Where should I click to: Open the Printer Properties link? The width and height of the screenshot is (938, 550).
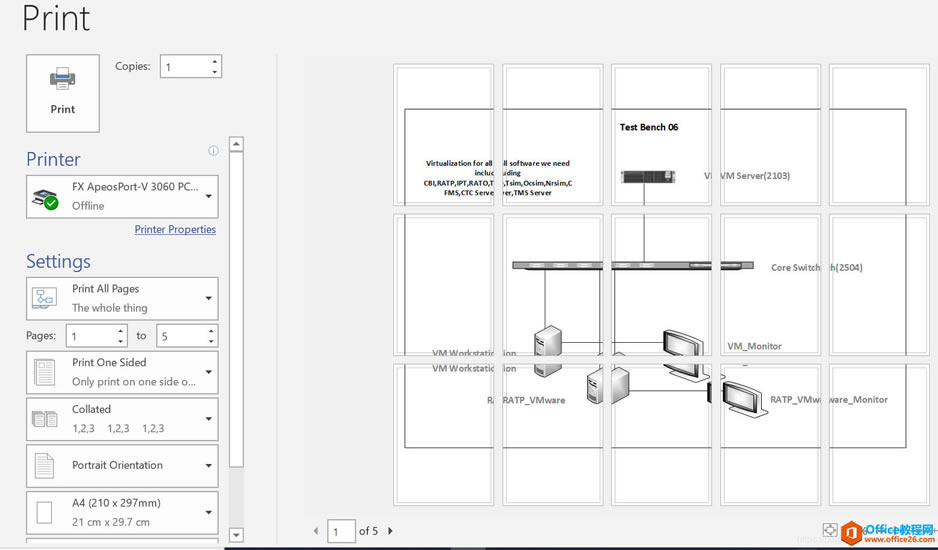pos(175,229)
